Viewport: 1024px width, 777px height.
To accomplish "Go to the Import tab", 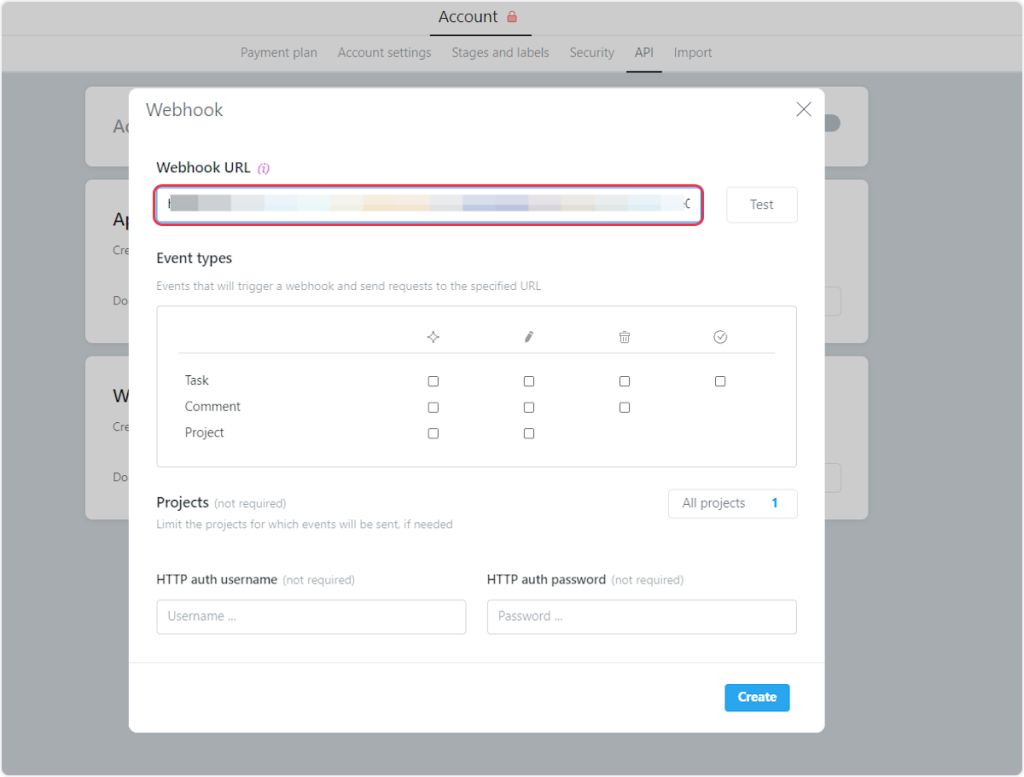I will (693, 53).
